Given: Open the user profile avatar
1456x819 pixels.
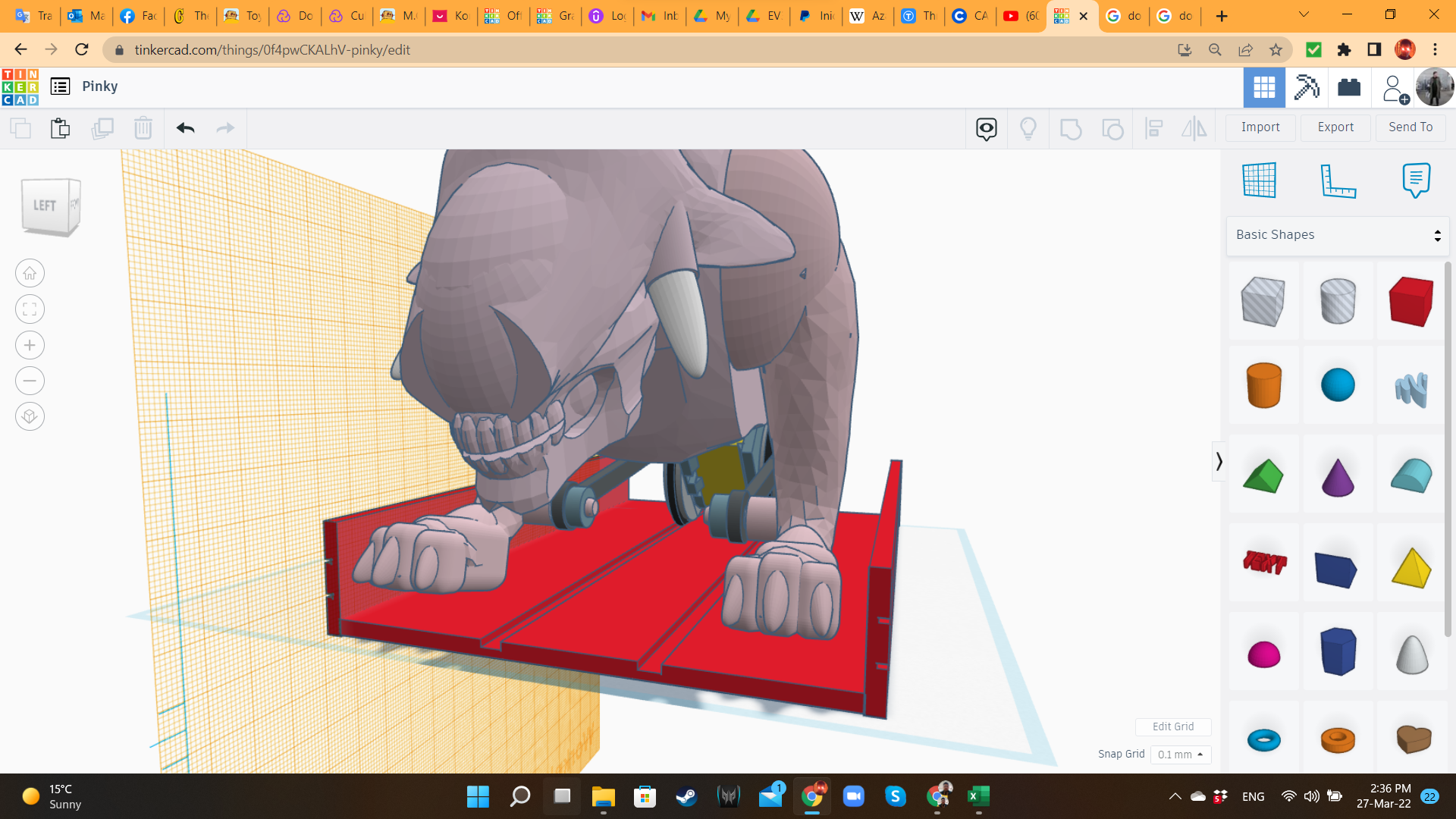Looking at the screenshot, I should (x=1434, y=87).
